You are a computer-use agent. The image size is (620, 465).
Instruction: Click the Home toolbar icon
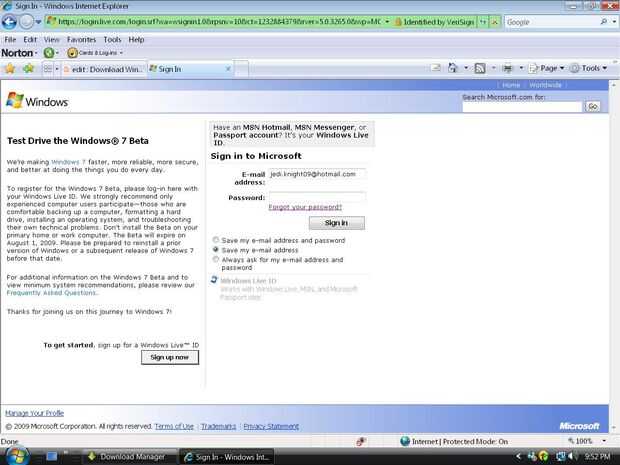point(452,68)
